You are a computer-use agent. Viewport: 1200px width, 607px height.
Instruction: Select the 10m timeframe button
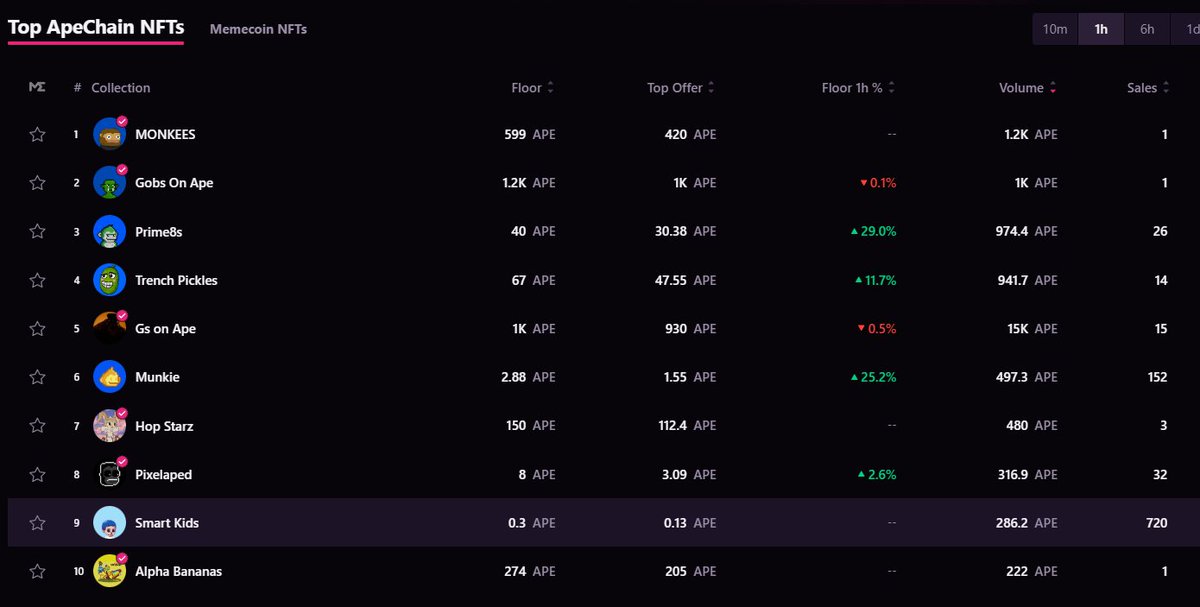[1055, 29]
